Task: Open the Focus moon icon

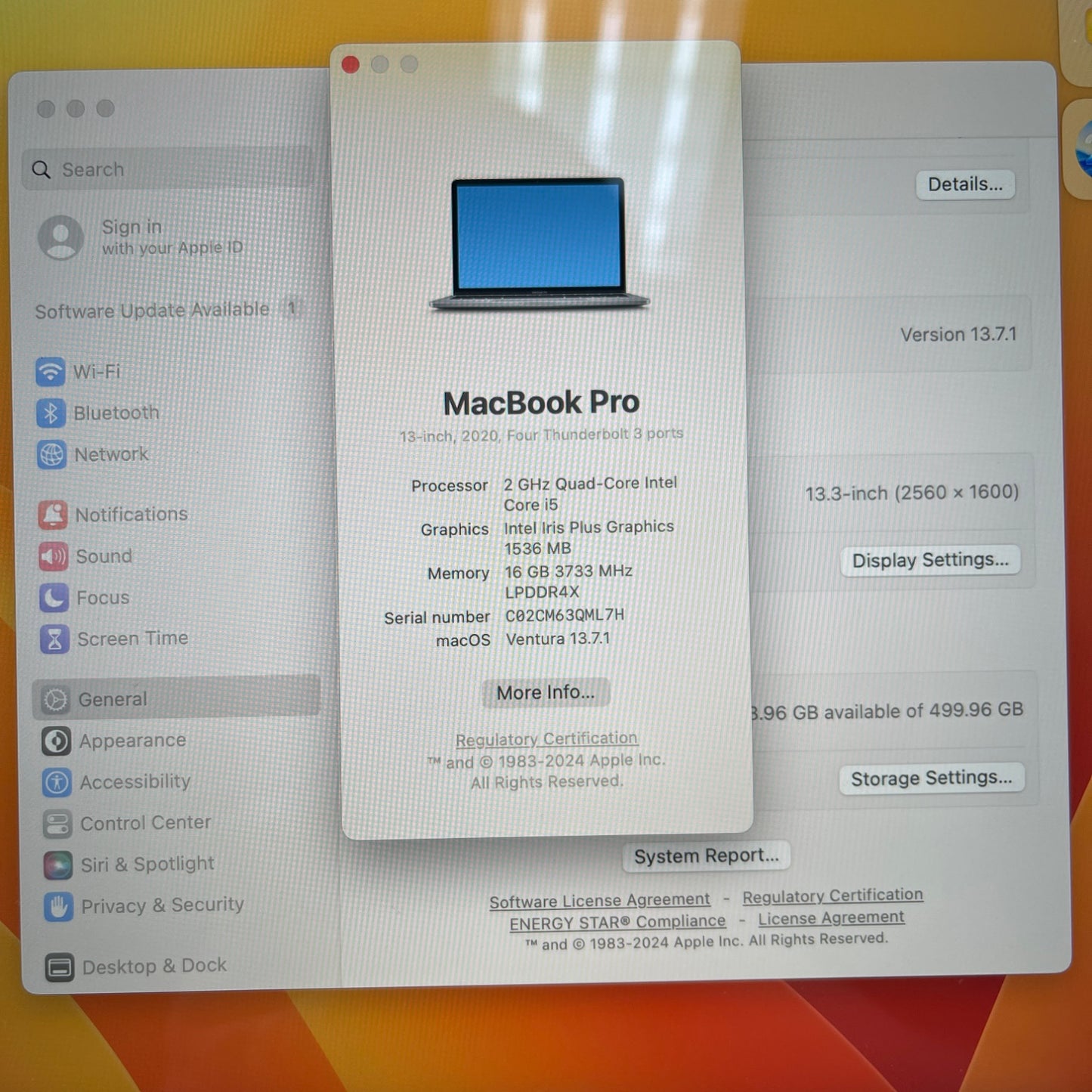Action: 54,598
